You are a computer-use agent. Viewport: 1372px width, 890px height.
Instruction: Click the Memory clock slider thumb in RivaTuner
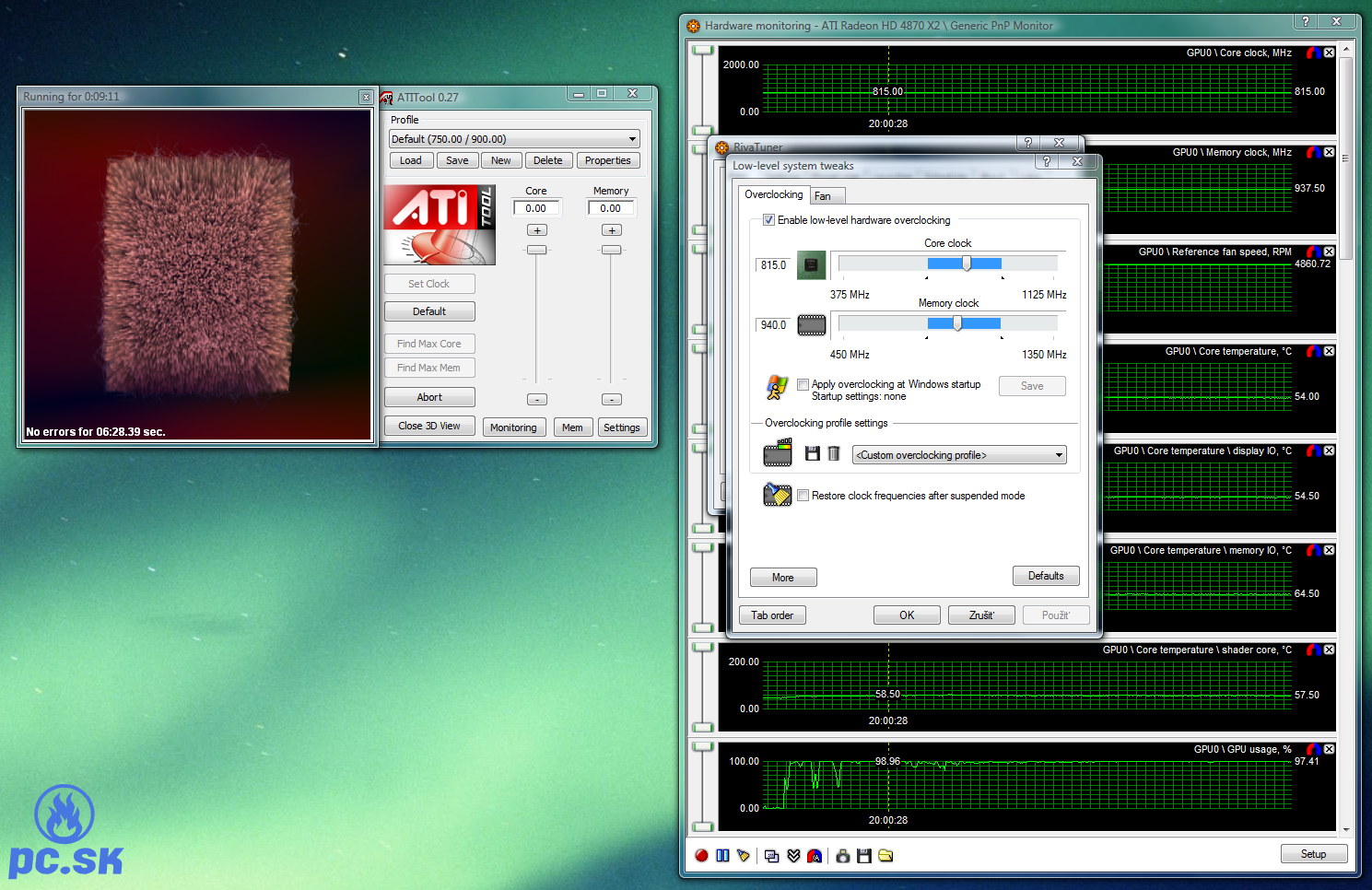pyautogui.click(x=957, y=323)
